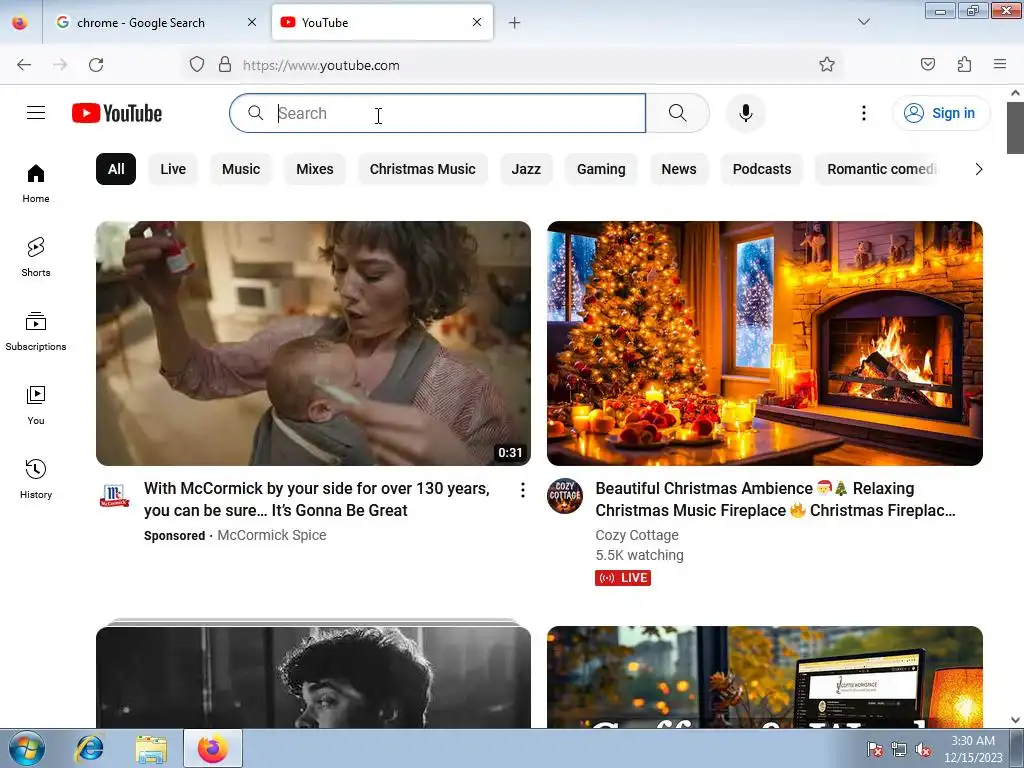
Task: Visit the McCormick Spice advertiser link
Action: (272, 535)
